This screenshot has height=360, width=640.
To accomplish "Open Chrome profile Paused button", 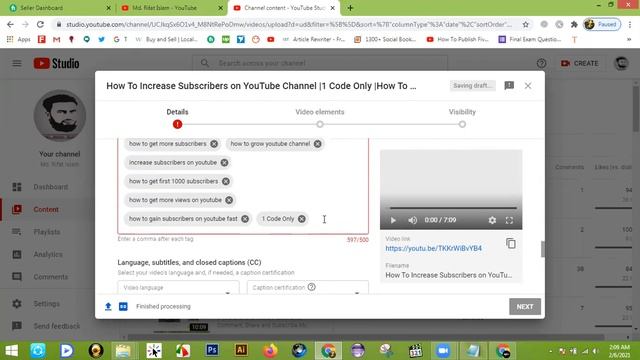I will [x=602, y=24].
